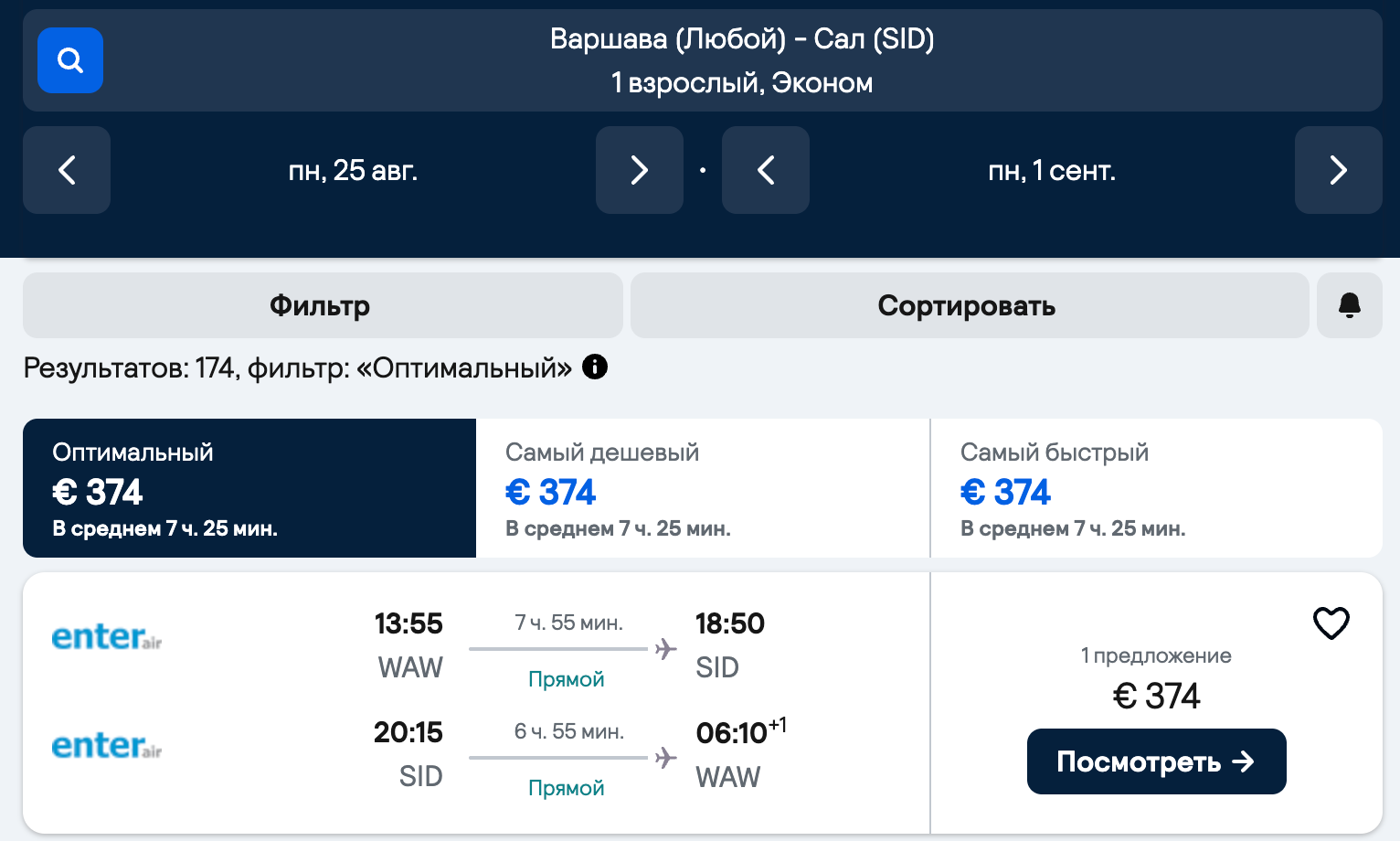Click the blue search magnifier icon
This screenshot has width=1400, height=841.
click(x=69, y=60)
